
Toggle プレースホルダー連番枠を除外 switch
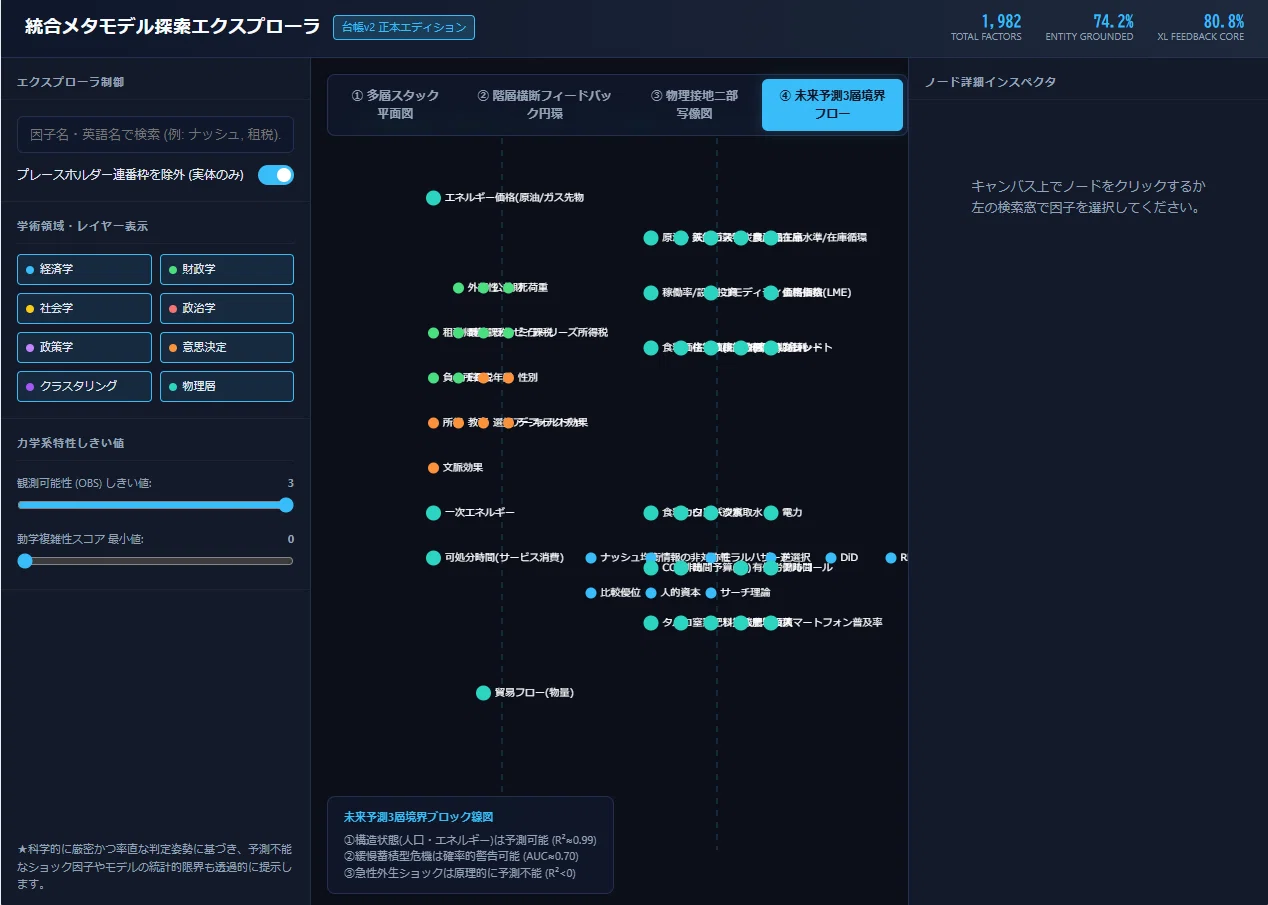pyautogui.click(x=276, y=175)
